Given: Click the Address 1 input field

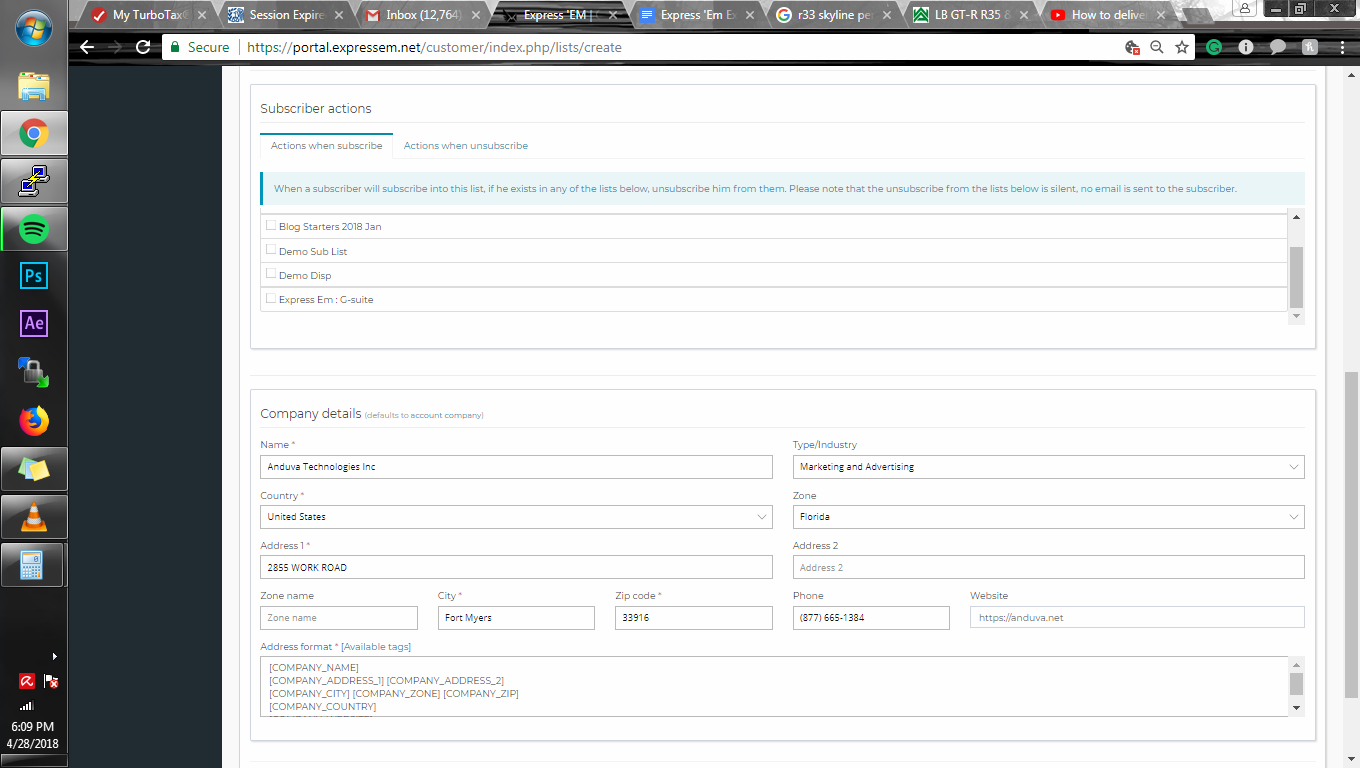Looking at the screenshot, I should point(516,567).
